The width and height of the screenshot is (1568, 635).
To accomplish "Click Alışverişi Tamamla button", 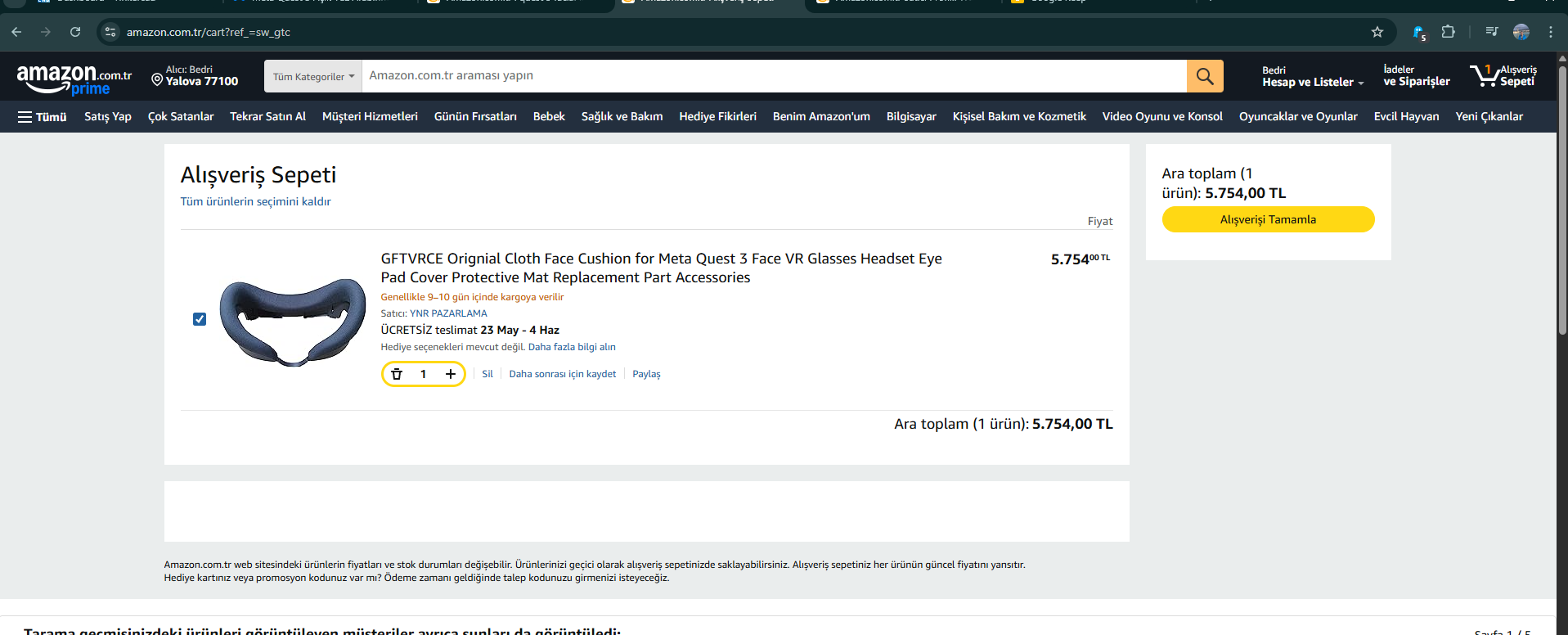I will (x=1268, y=219).
